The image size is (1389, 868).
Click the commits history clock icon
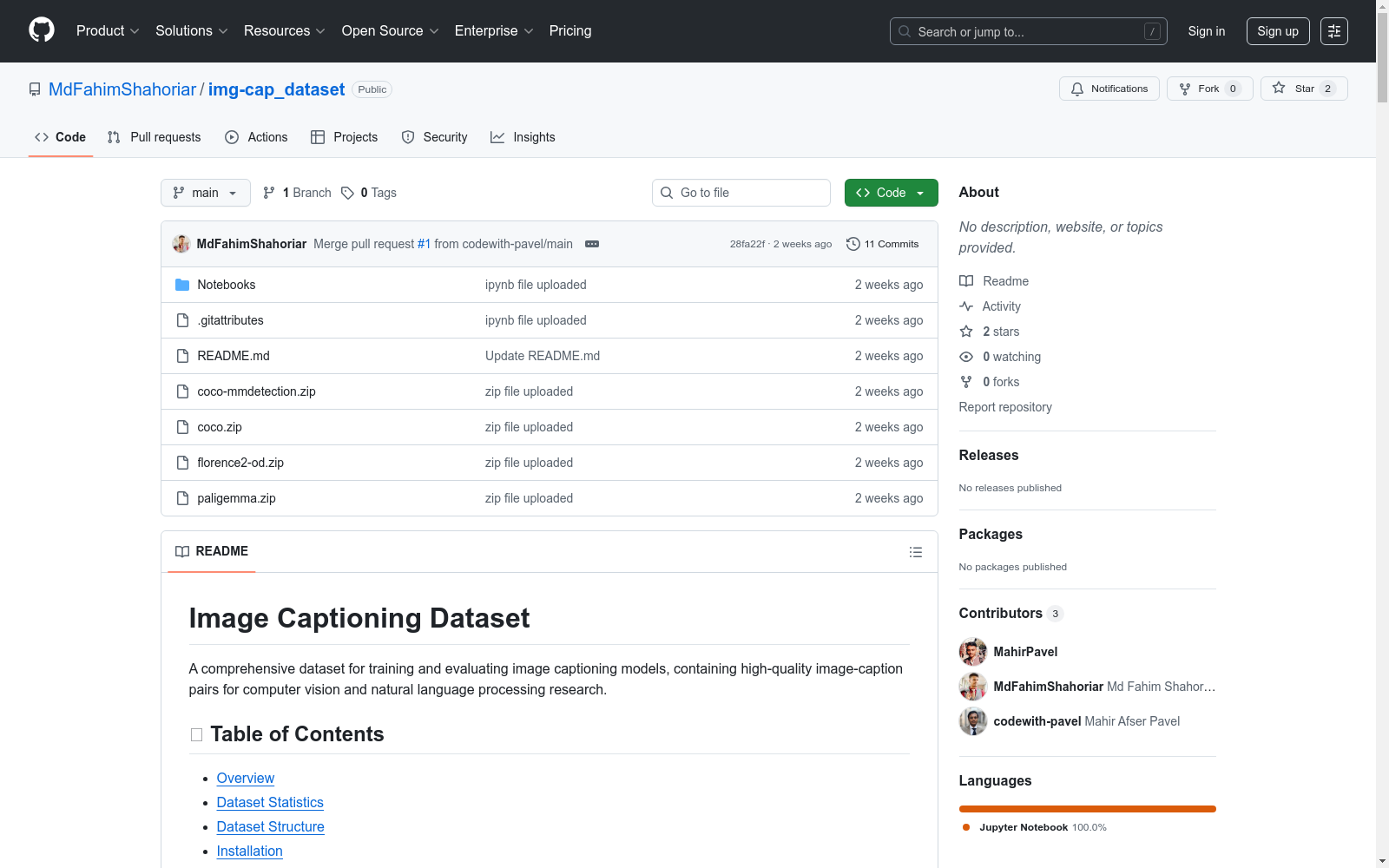point(853,244)
